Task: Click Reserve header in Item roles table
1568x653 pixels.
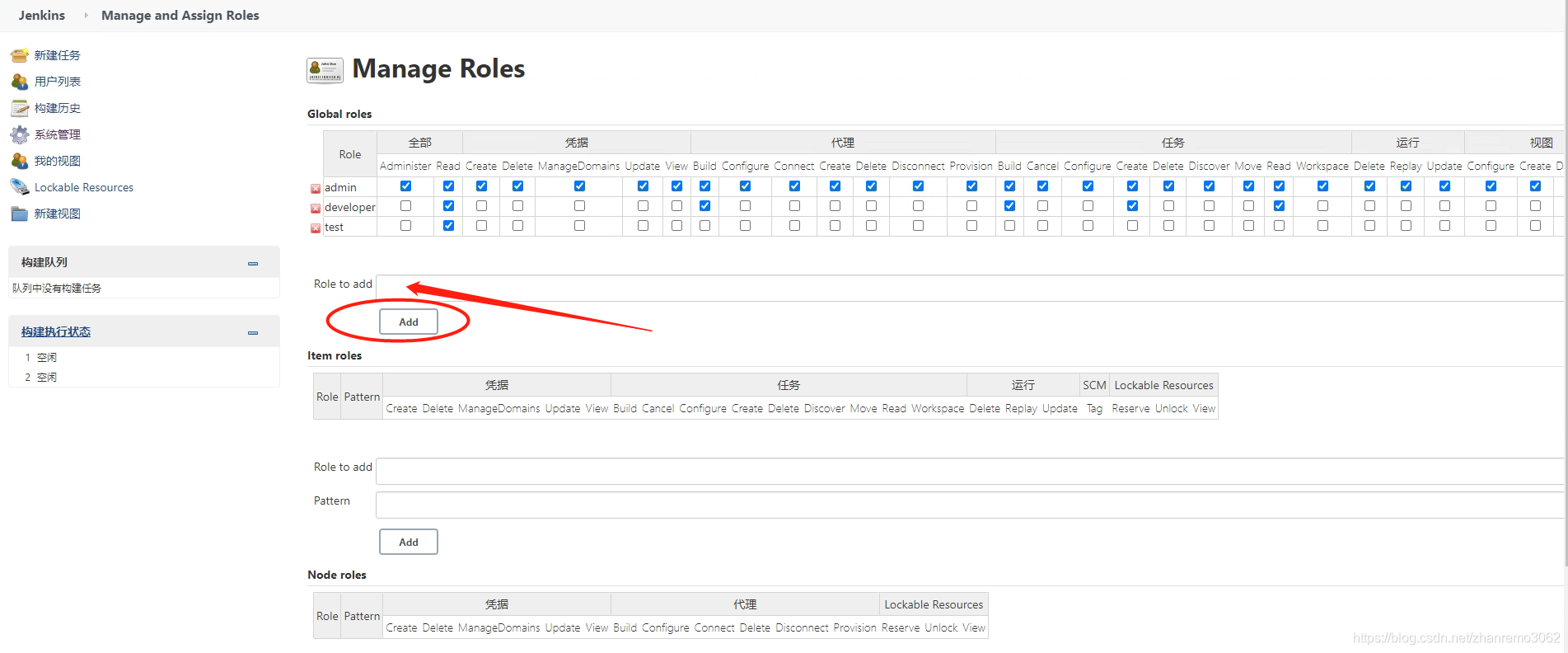Action: point(1130,408)
